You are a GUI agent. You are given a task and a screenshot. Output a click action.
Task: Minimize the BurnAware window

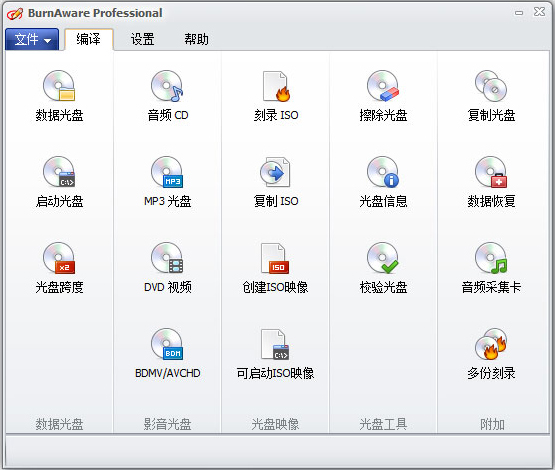pos(519,13)
